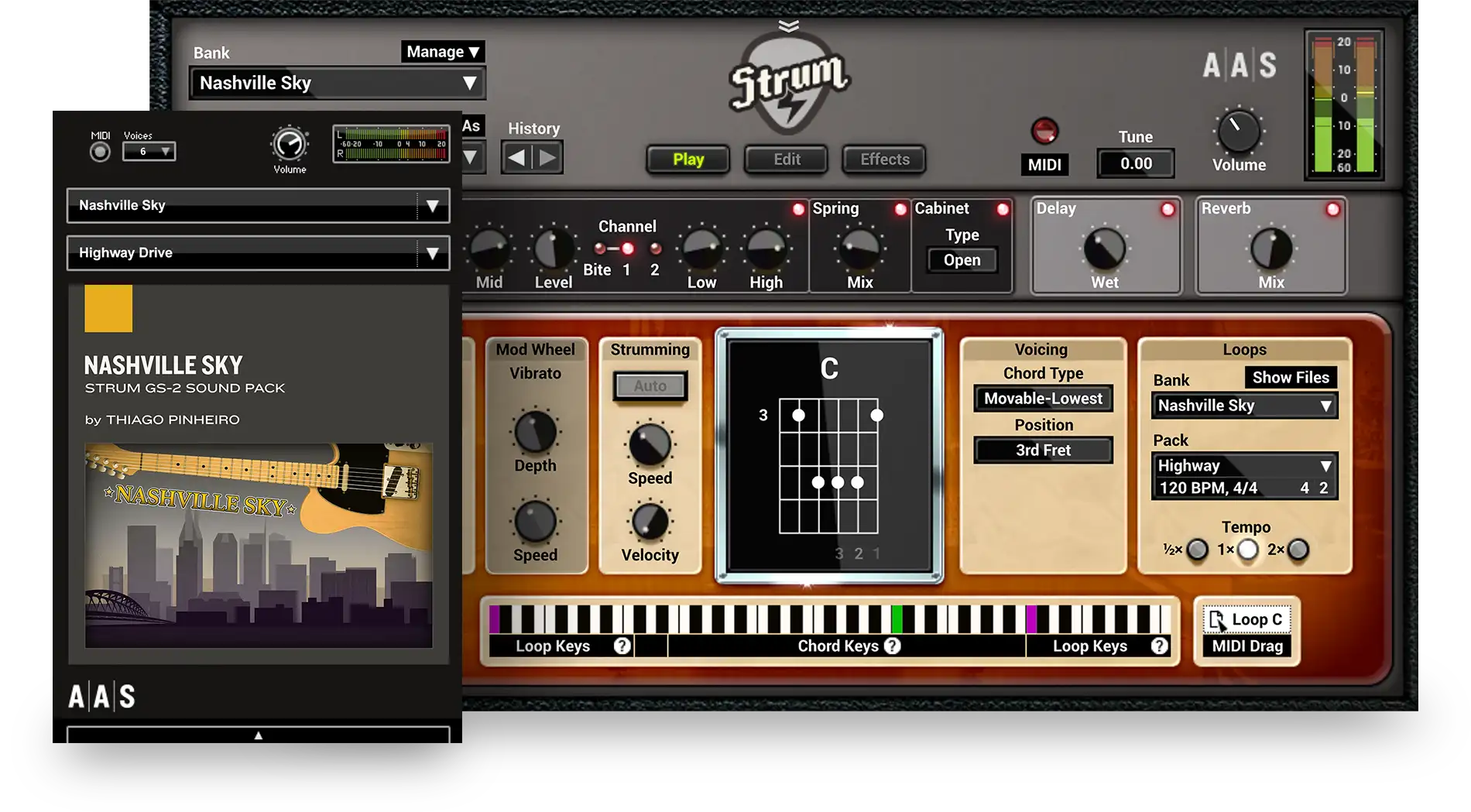The image size is (1471, 812).
Task: Click the purple key at keyboard's left end
Action: (x=495, y=619)
